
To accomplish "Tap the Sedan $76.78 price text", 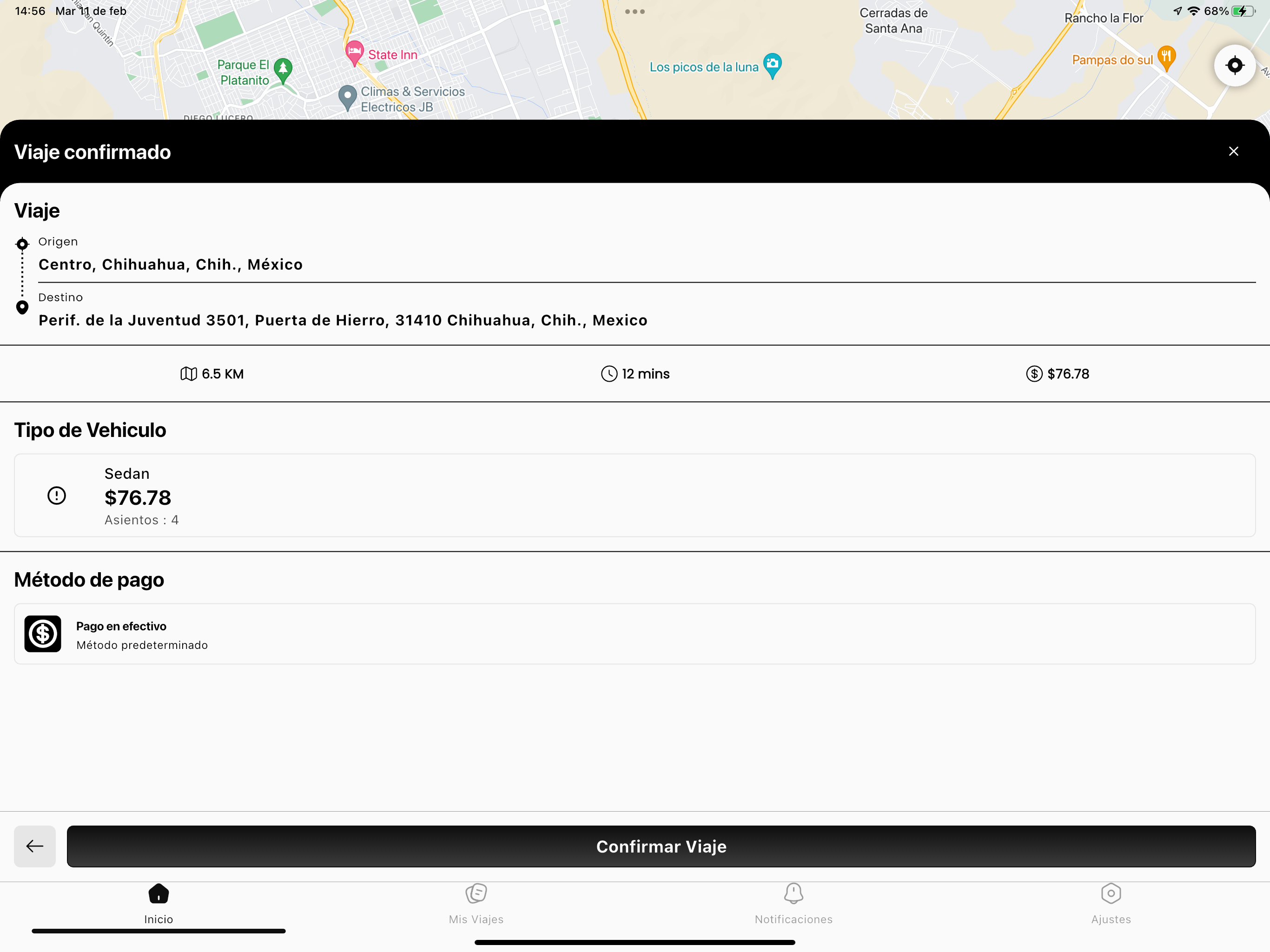I will (138, 497).
